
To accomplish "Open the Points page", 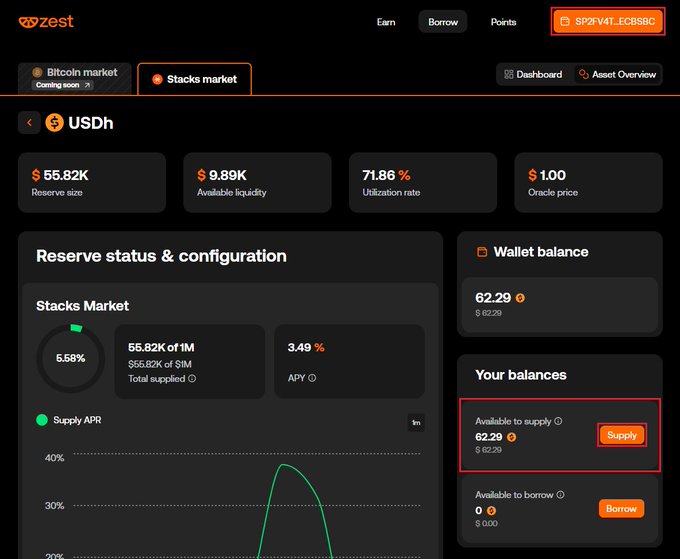I will coord(503,22).
